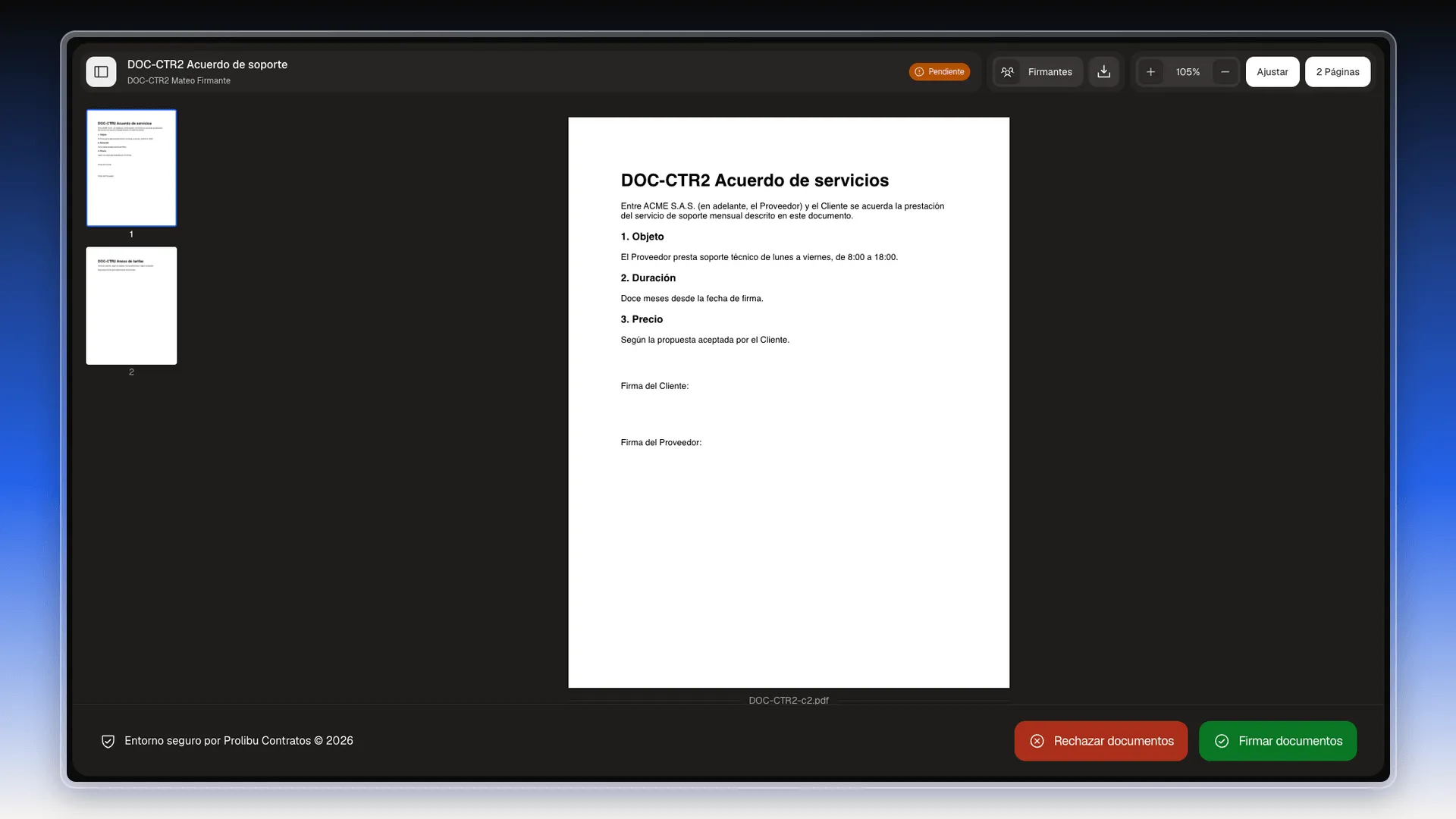This screenshot has height=819, width=1456.
Task: Click the page number 2 label
Action: coord(131,372)
